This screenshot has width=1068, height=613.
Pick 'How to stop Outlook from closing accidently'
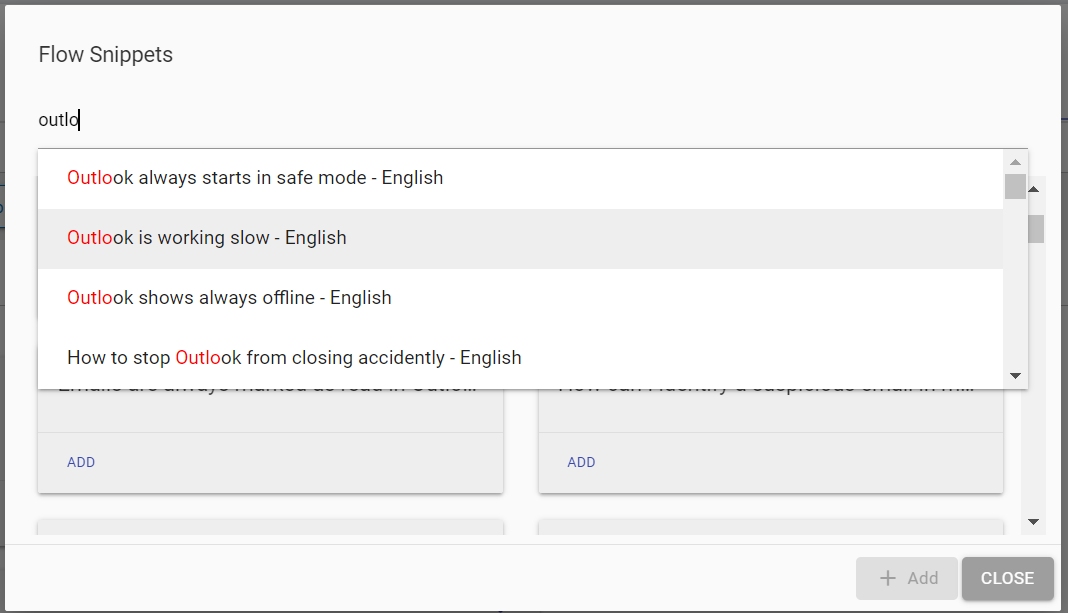[x=293, y=357]
